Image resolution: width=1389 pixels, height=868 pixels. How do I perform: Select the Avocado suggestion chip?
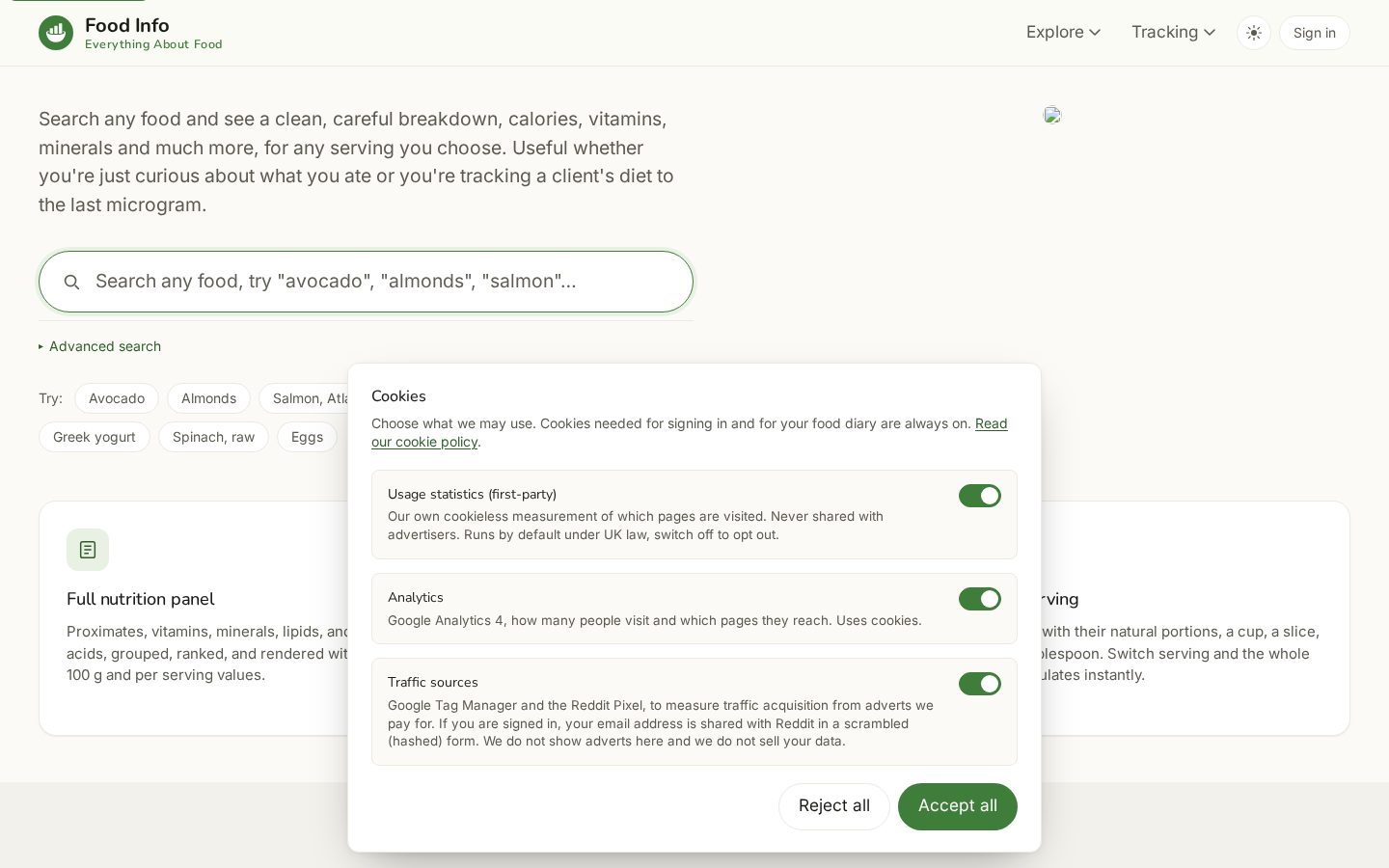117,398
